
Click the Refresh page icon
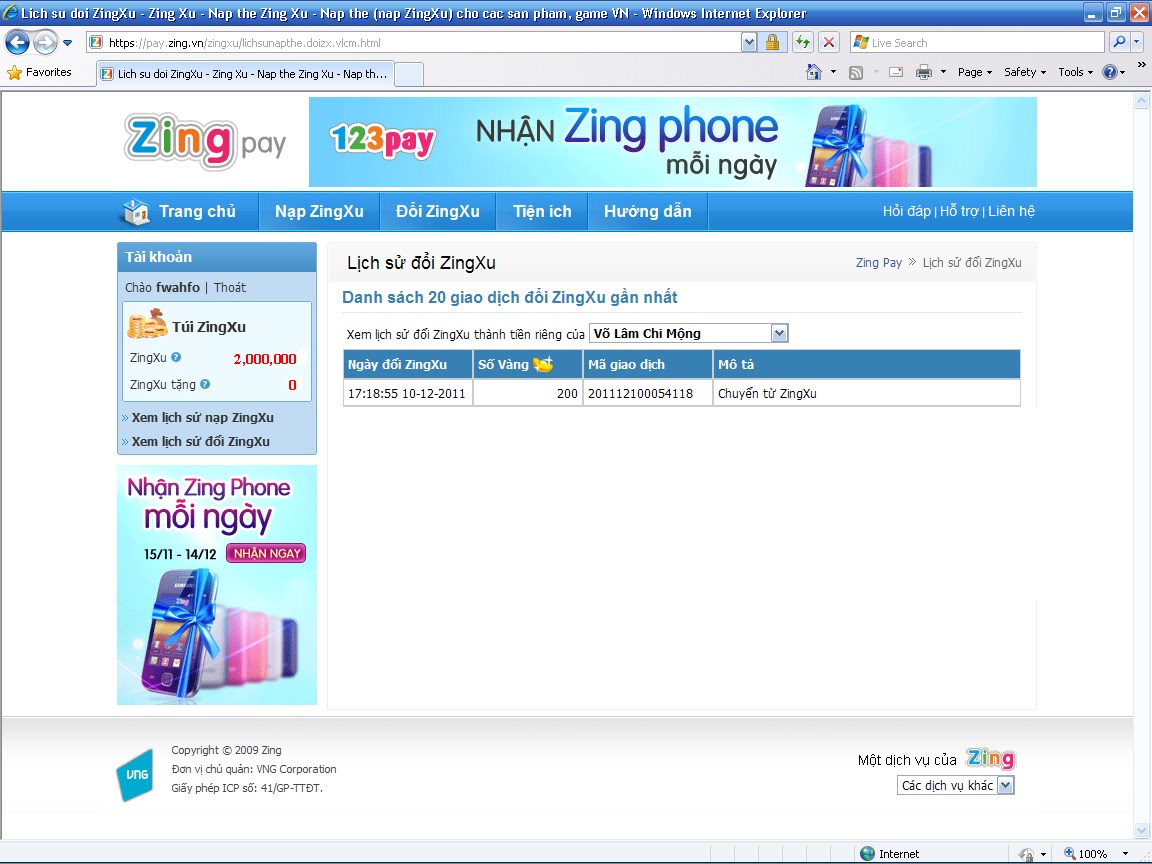click(802, 43)
